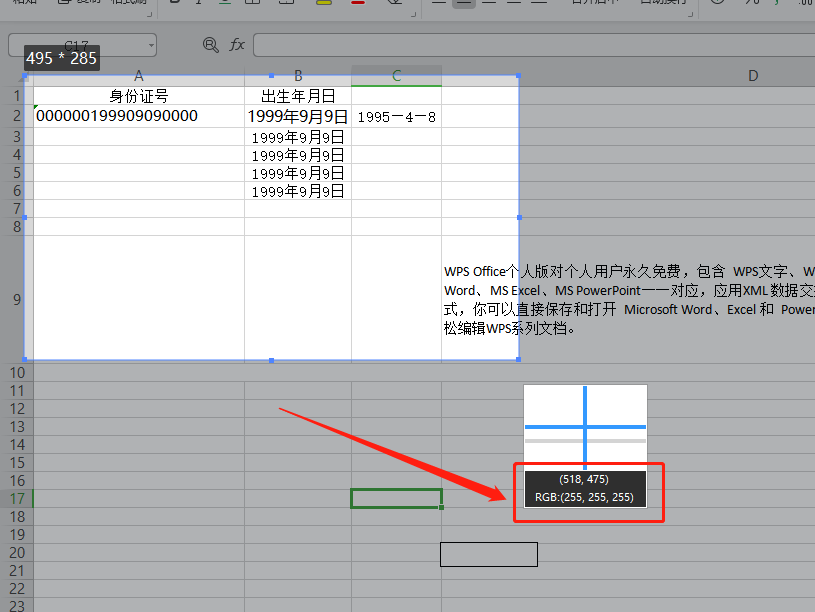Click the 身份证号 header cell
Image resolution: width=815 pixels, height=612 pixels.
[138, 96]
